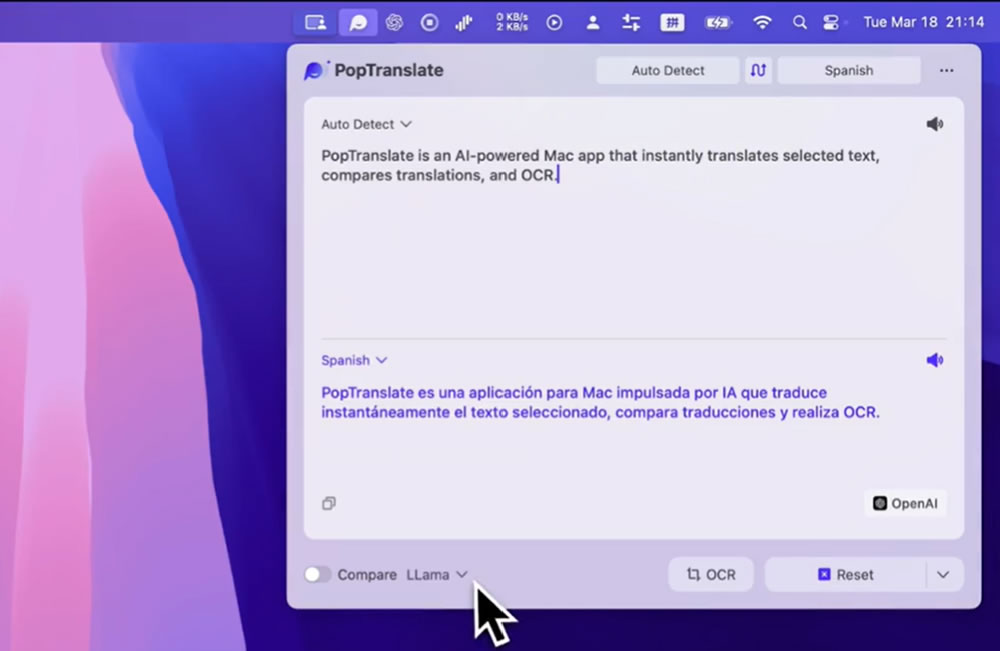Open the LLama model dropdown
Image resolution: width=1000 pixels, height=651 pixels.
click(x=437, y=574)
